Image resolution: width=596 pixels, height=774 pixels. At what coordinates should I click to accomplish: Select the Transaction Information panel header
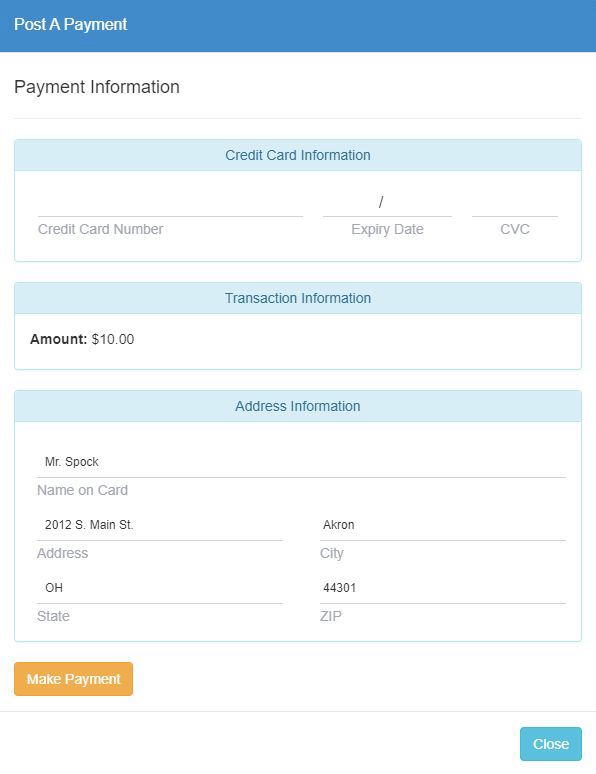pos(298,298)
